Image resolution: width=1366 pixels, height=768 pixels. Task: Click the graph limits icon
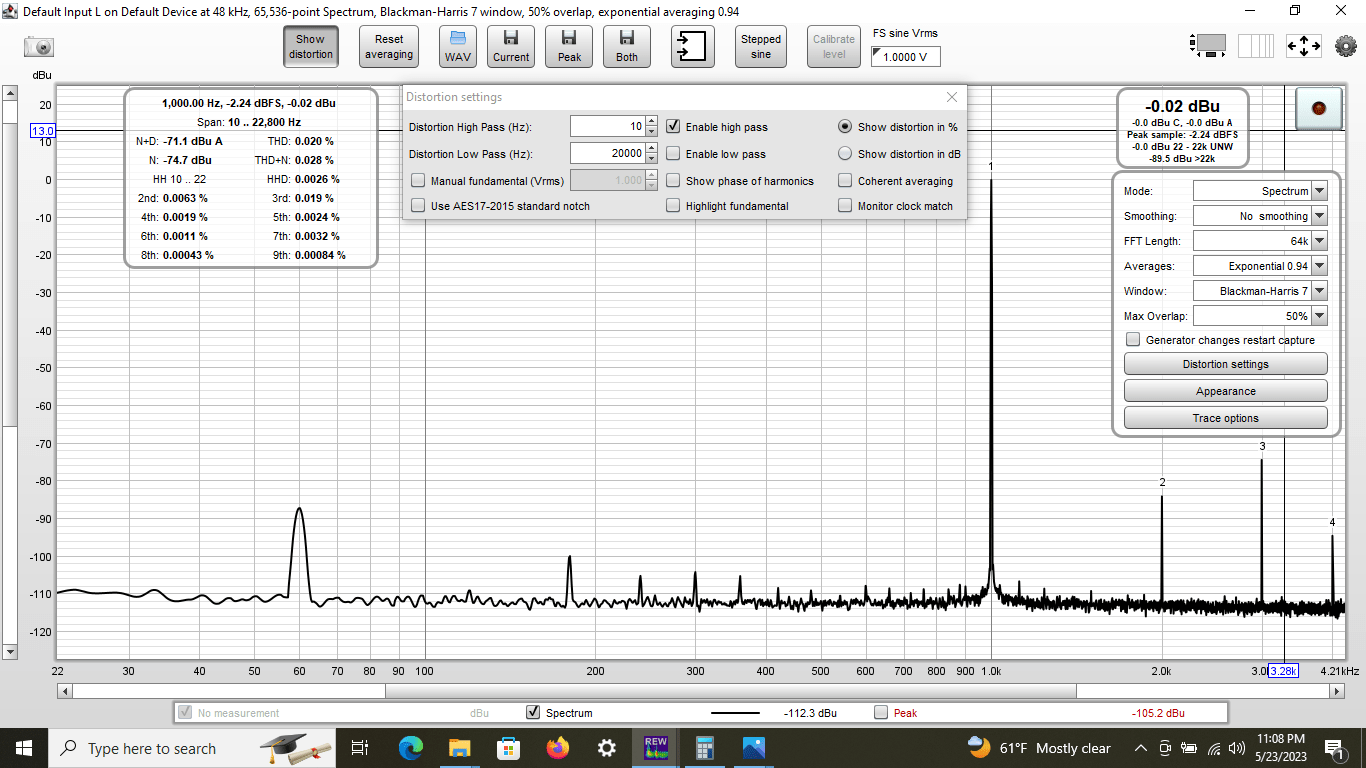pyautogui.click(x=1208, y=45)
